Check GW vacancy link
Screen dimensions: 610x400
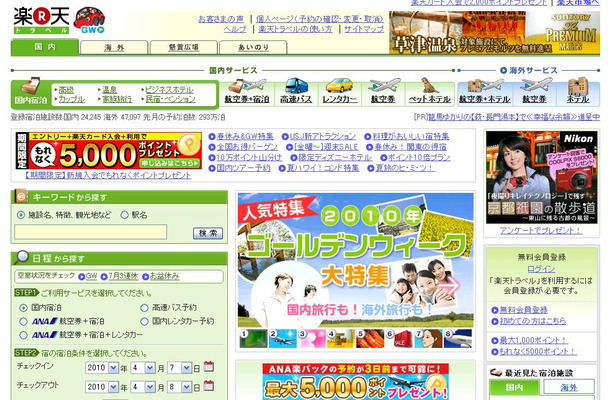pos(91,276)
